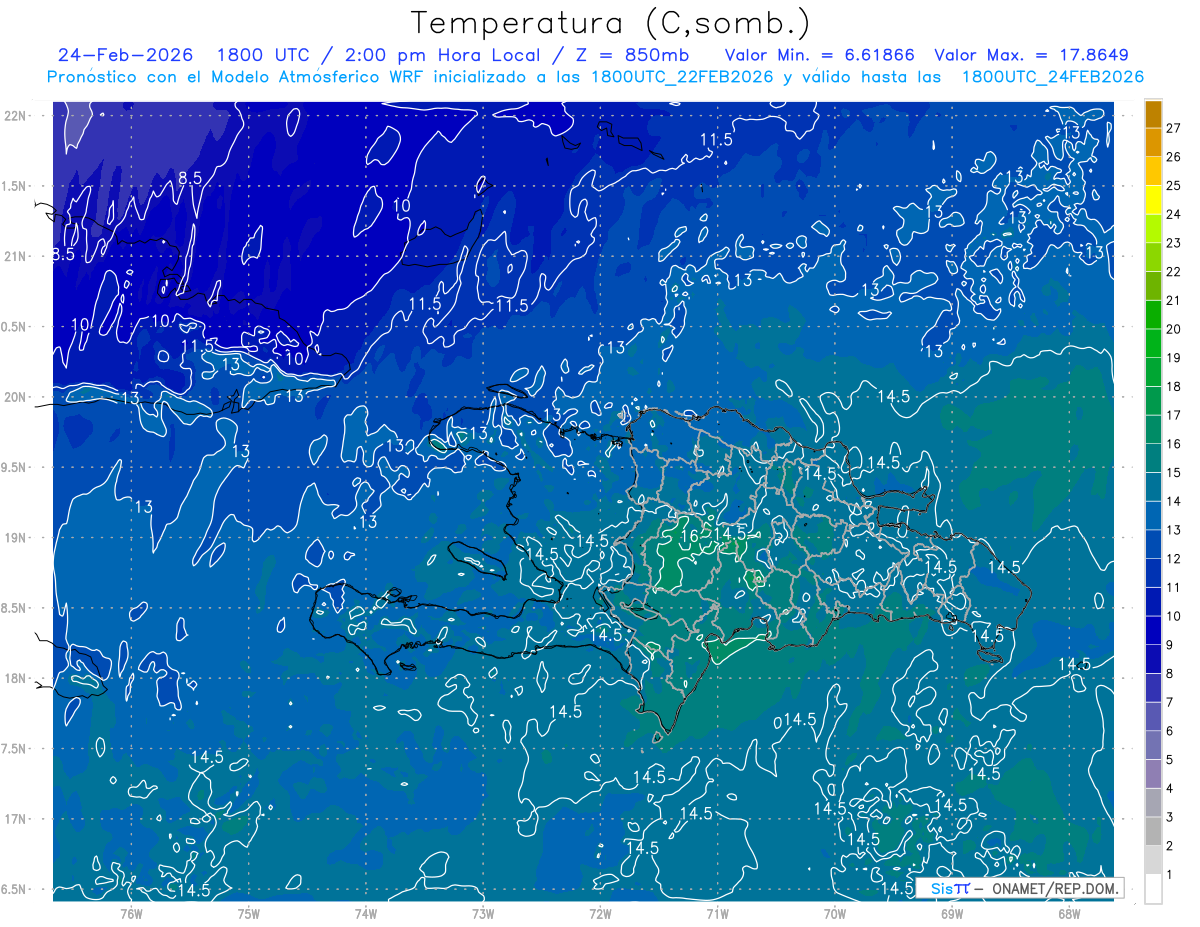
Task: Click the 75W longitude axis label
Action: pos(248,913)
